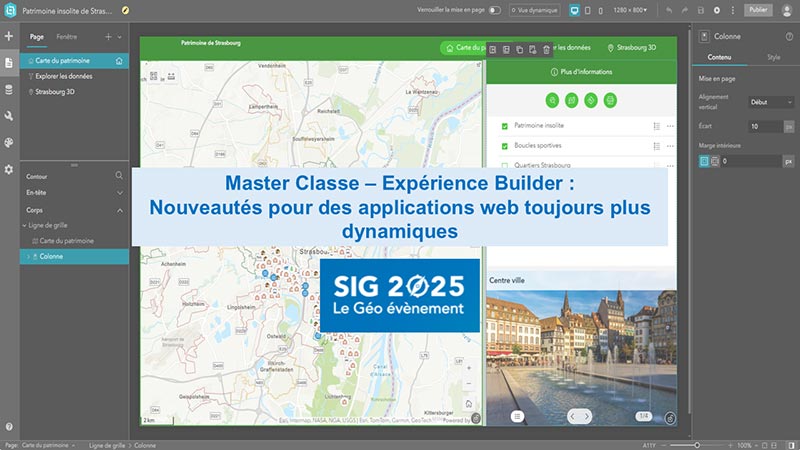Expand the En-tête outline section
Image resolution: width=800 pixels, height=450 pixels.
(x=120, y=193)
